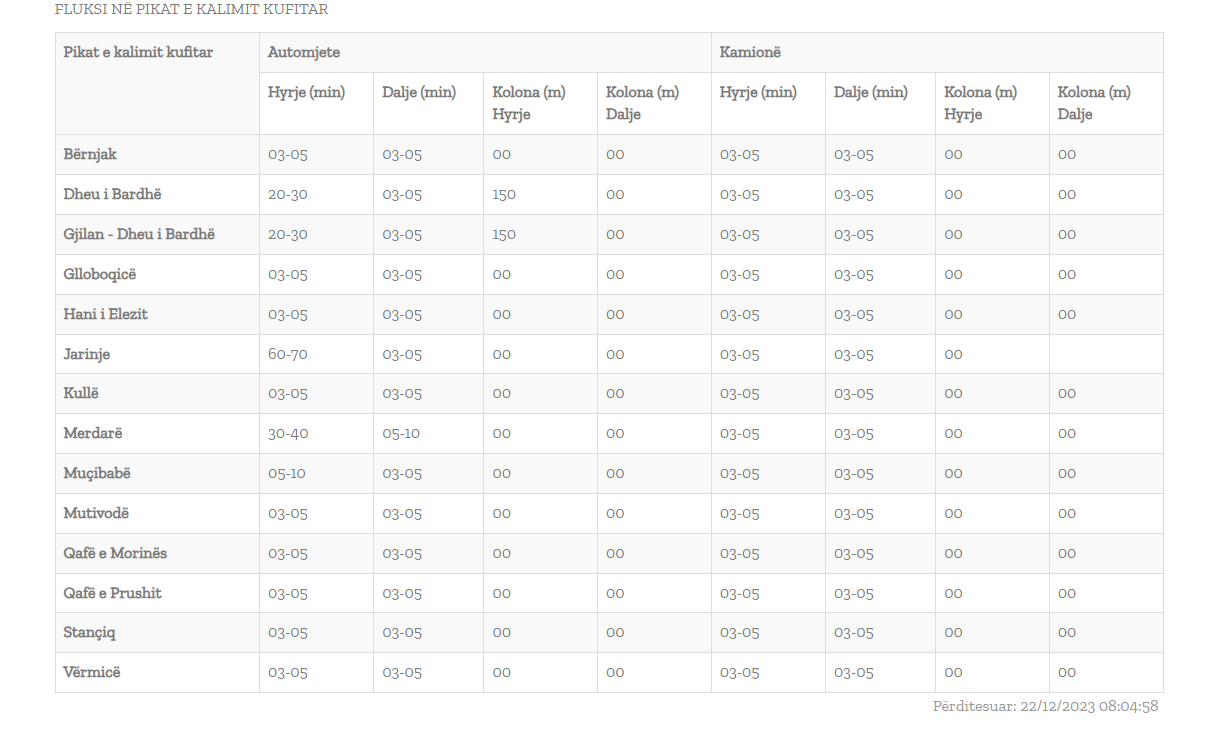1216x740 pixels.
Task: Click 'Dalje (min)' header under Kamionë
Action: (x=870, y=92)
